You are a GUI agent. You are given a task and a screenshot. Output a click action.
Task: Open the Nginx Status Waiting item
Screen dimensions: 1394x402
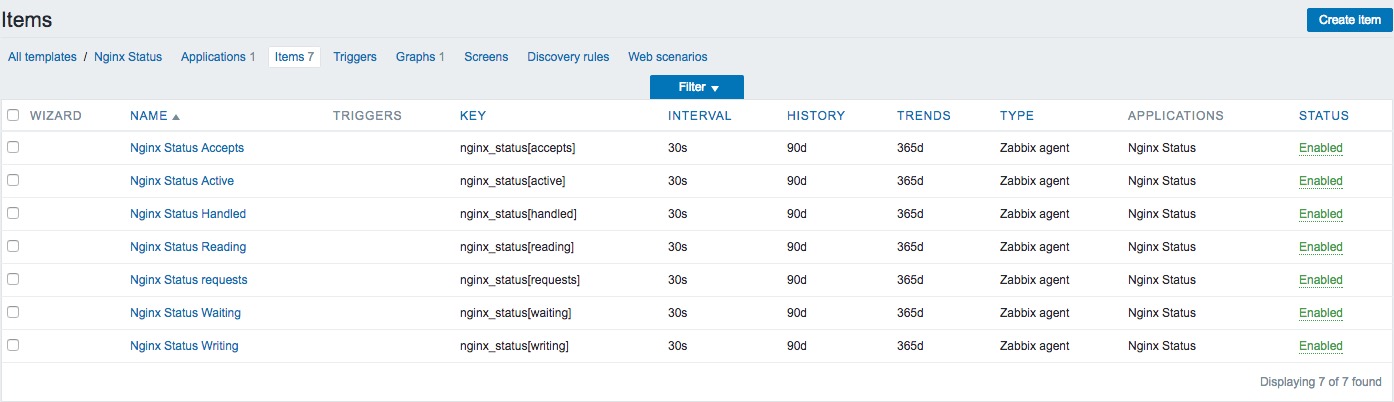[x=185, y=313]
